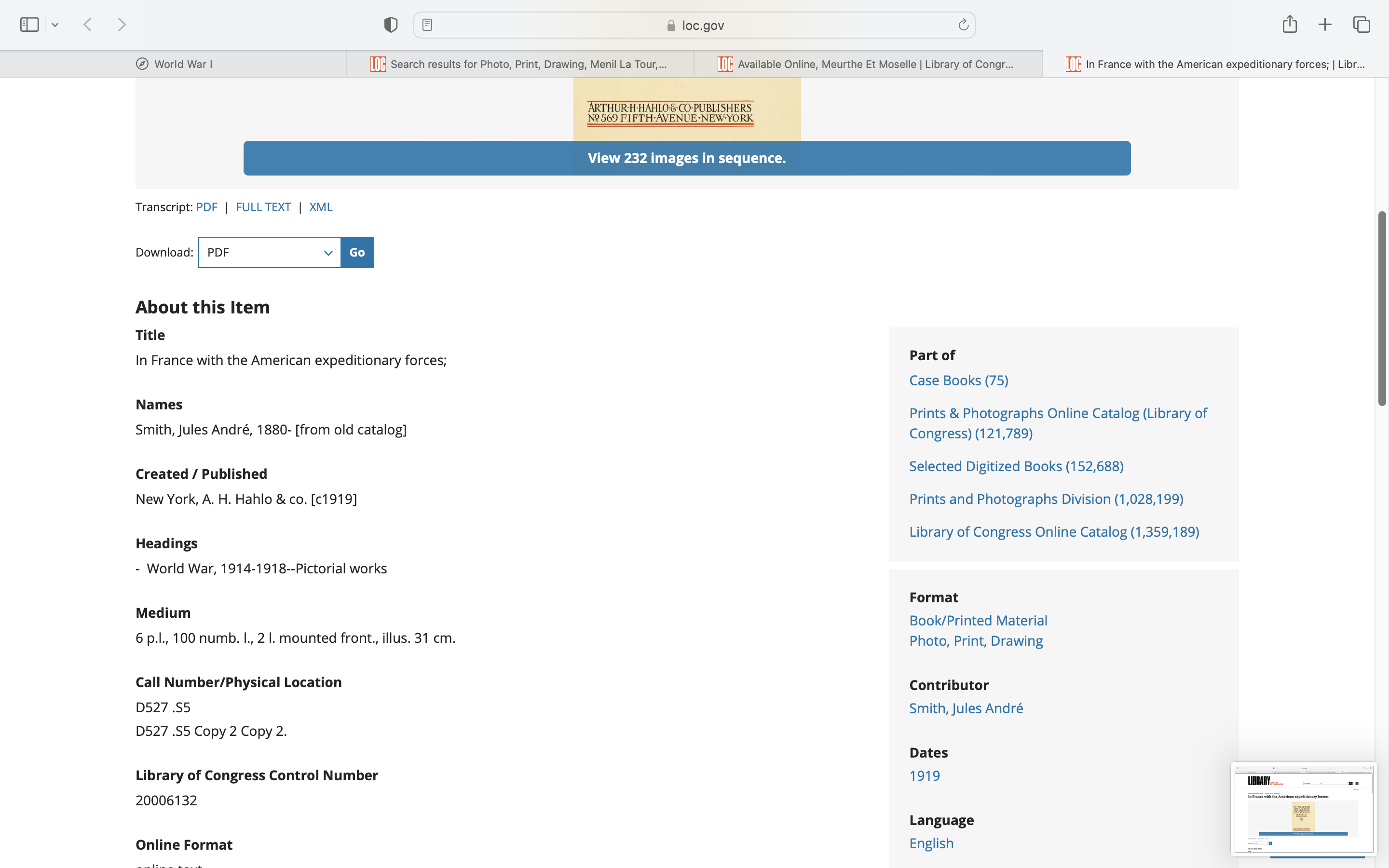This screenshot has width=1389, height=868.
Task: Show the tab overview icon
Action: 1361,25
